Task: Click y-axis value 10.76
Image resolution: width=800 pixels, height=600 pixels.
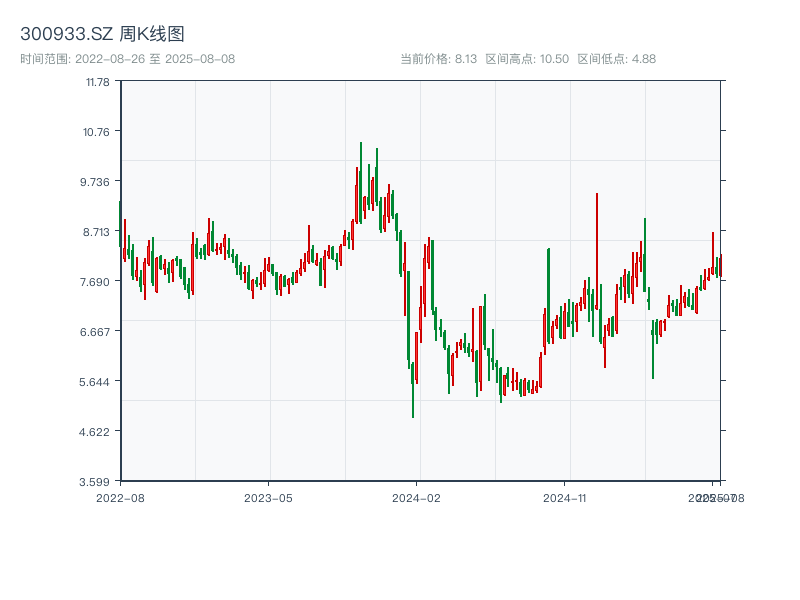Action: pyautogui.click(x=96, y=132)
